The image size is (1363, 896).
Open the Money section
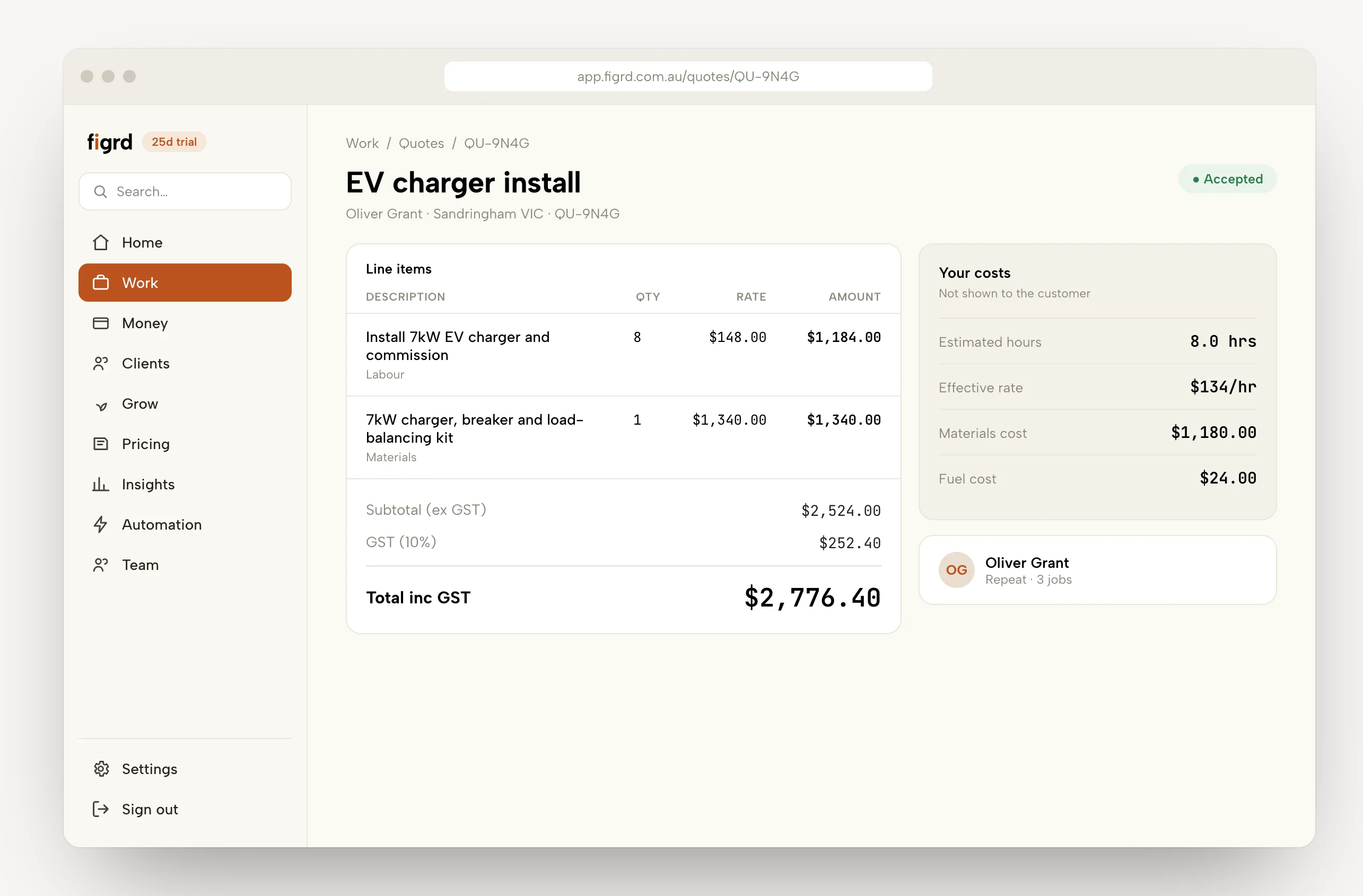coord(185,323)
